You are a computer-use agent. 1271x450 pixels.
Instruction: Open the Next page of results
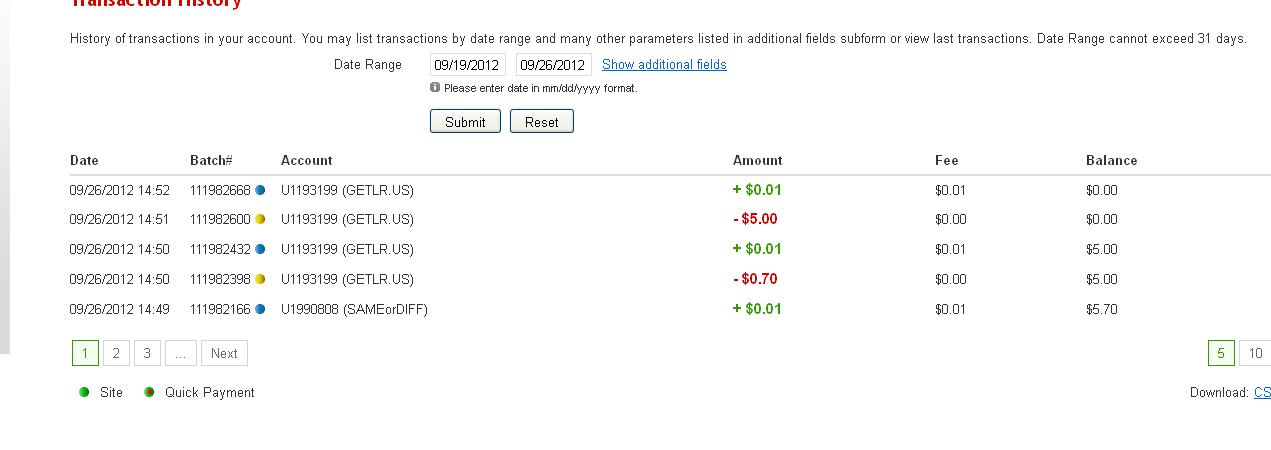(224, 353)
